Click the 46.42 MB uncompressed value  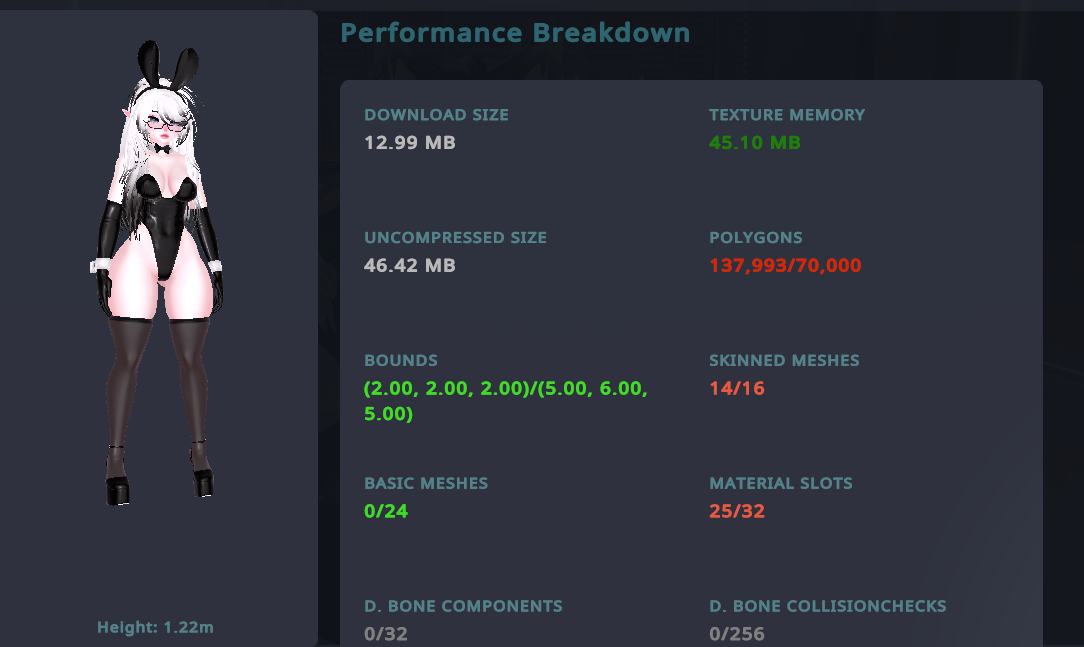(x=410, y=266)
